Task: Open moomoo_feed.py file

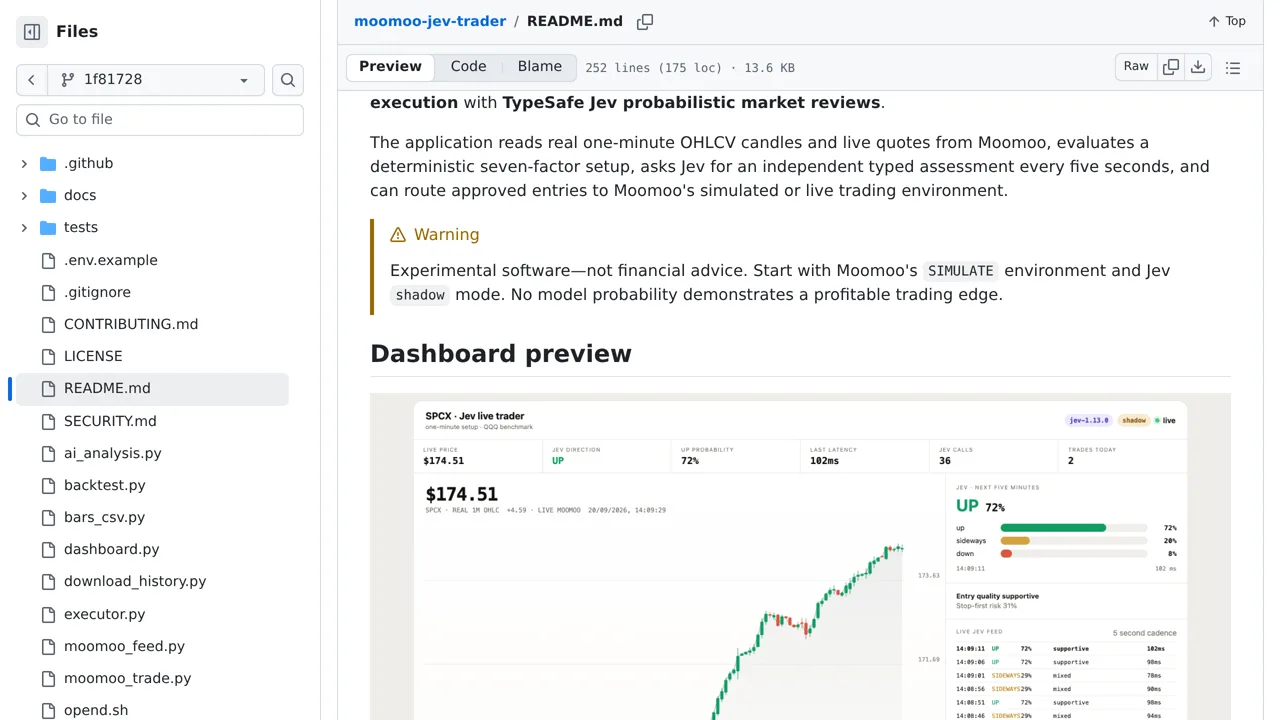Action: 124,646
